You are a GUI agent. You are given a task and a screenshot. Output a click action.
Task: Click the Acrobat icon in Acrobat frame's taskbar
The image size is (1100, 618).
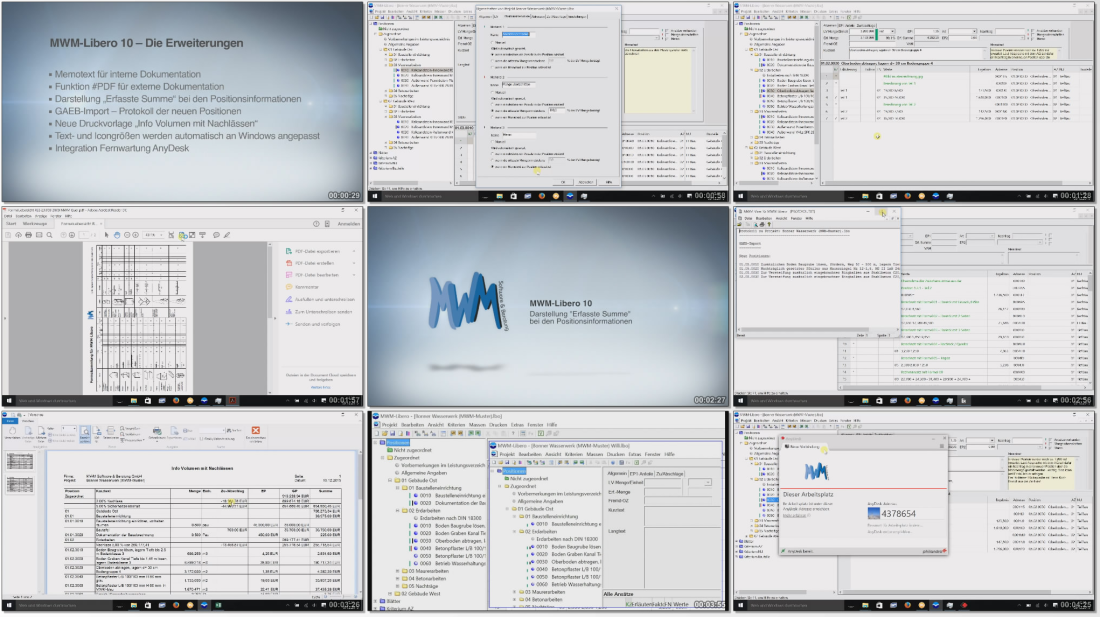[233, 401]
